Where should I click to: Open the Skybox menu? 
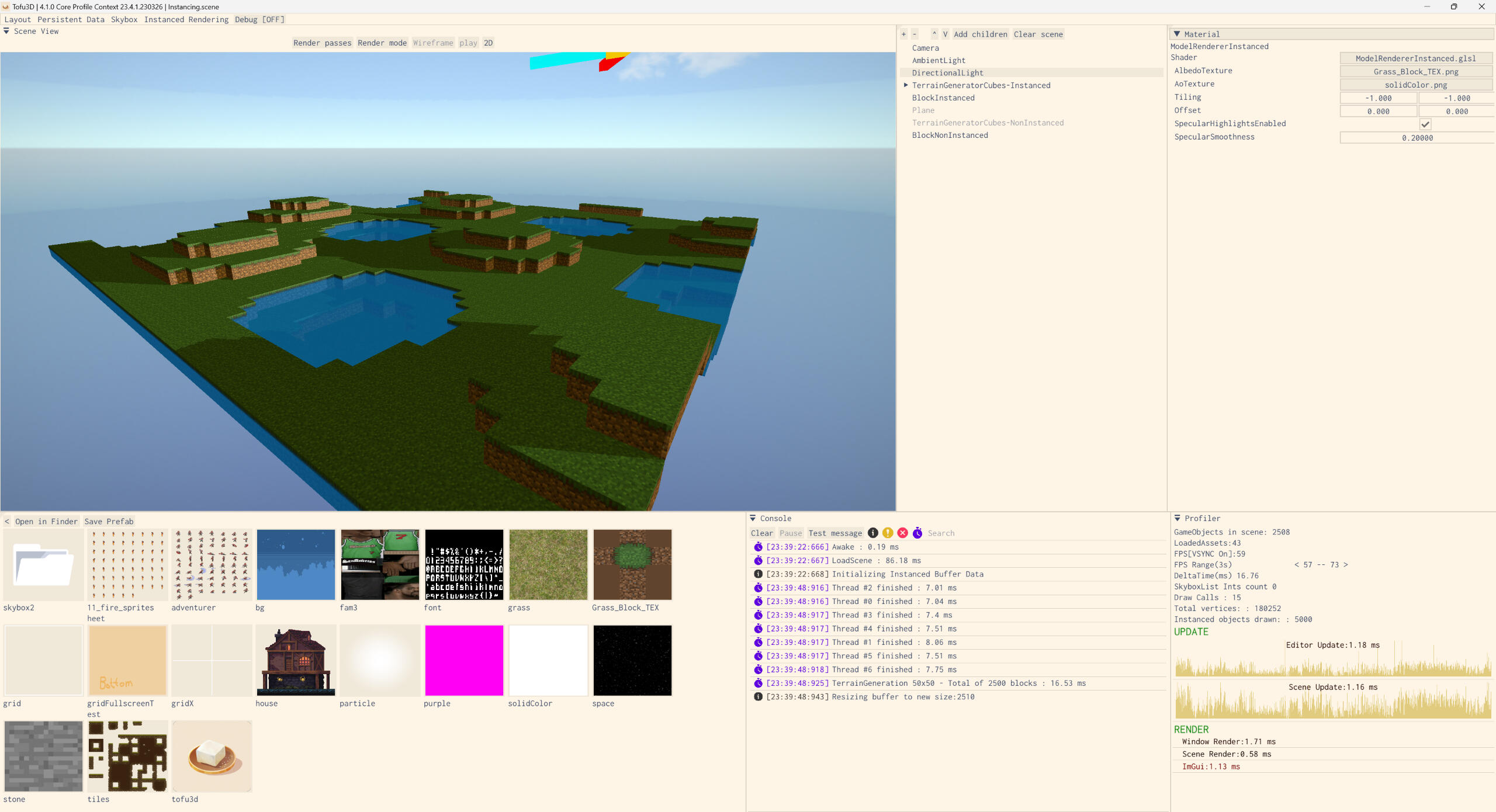coord(124,19)
